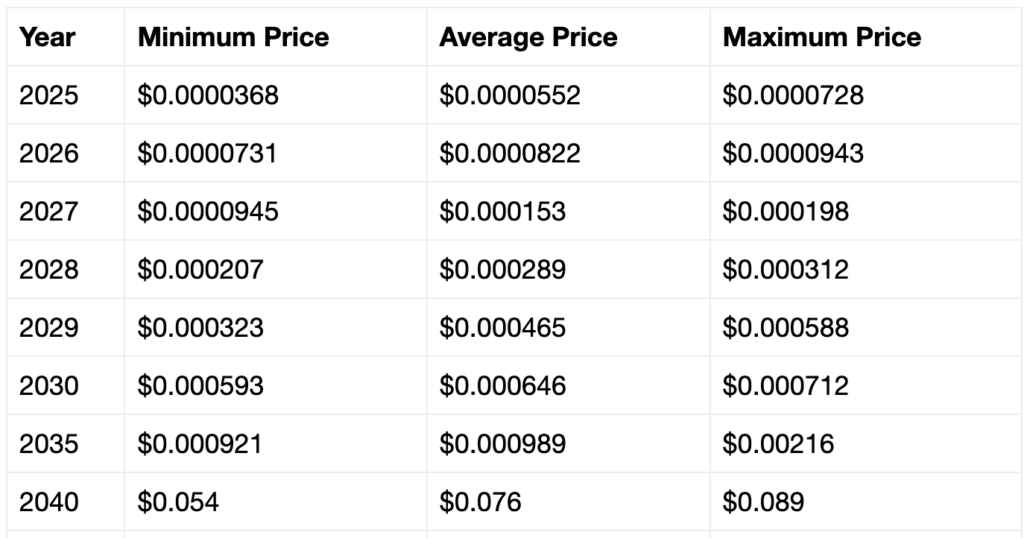Select the 2030 average price $0.000646

[502, 386]
